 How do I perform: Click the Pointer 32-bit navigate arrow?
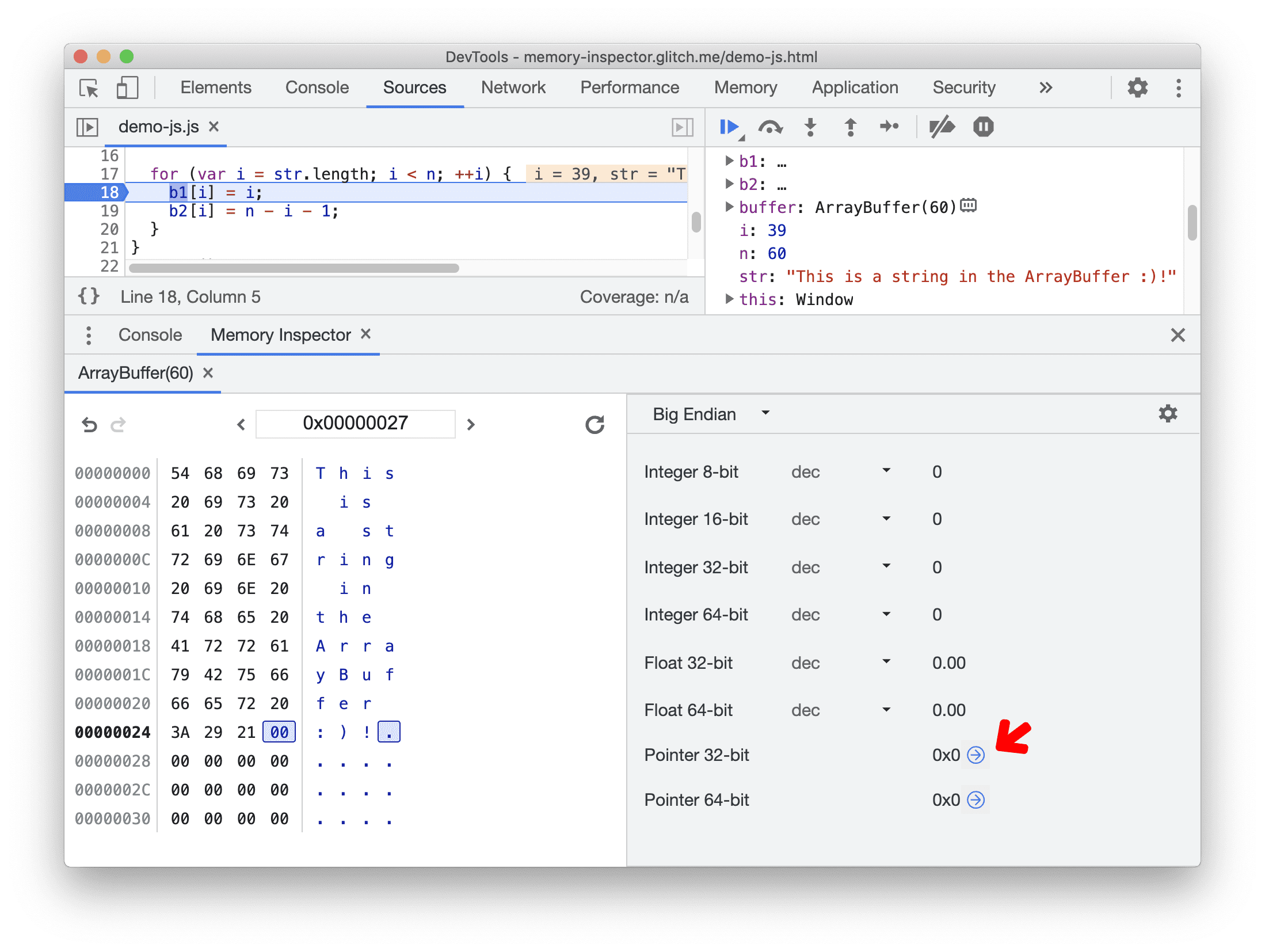975,753
